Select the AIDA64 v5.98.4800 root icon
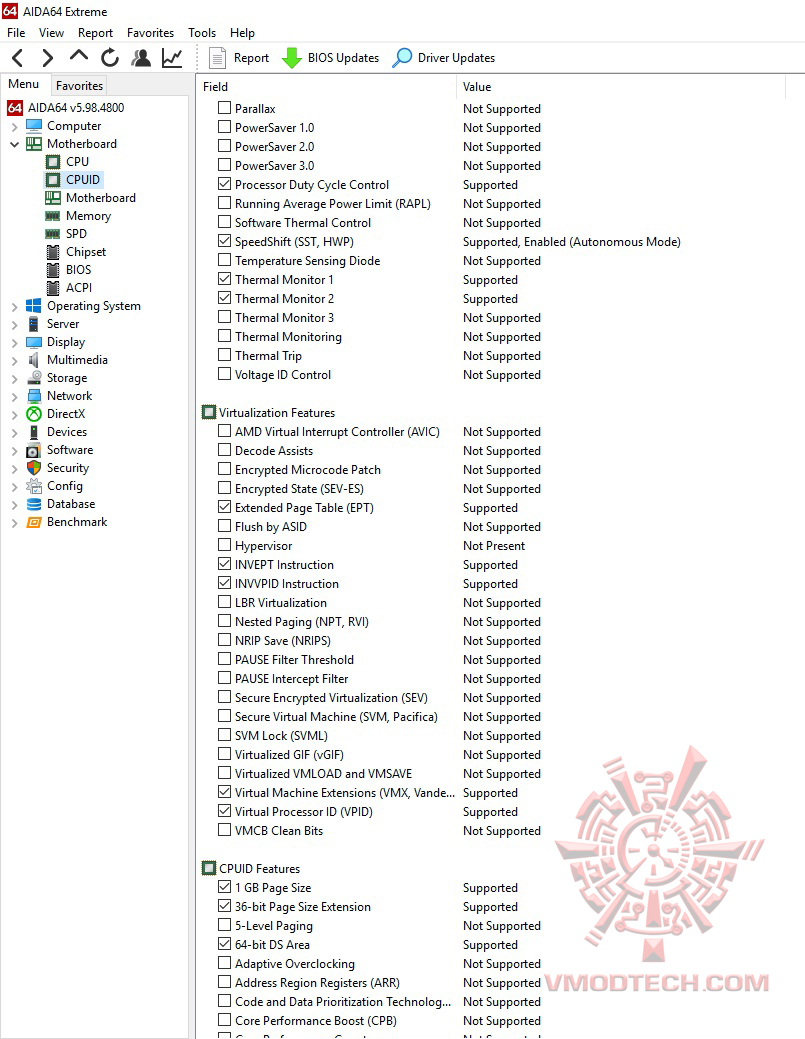 click(x=15, y=108)
